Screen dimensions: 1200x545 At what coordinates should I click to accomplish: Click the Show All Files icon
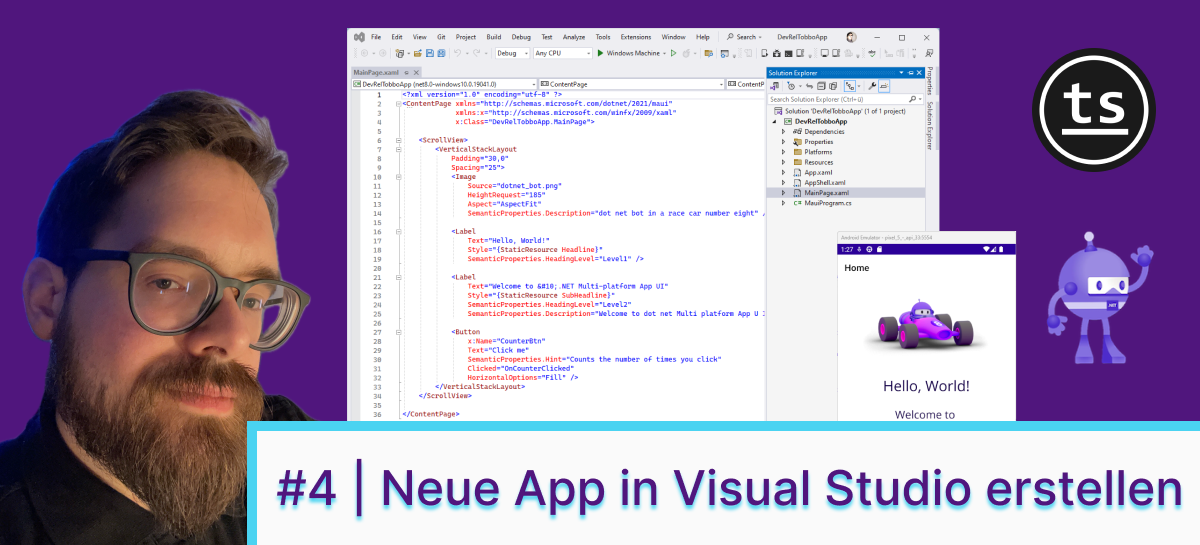point(833,86)
